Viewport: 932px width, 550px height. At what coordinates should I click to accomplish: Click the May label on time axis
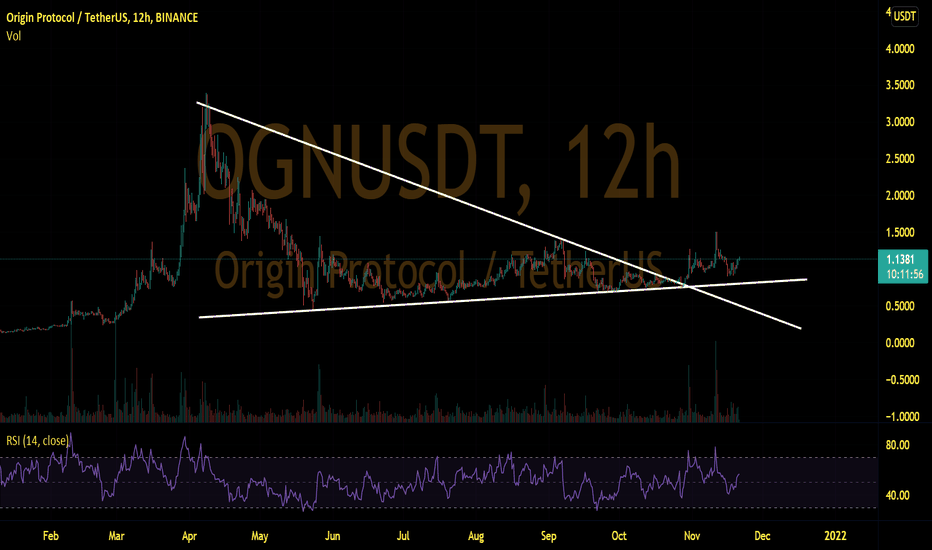point(260,536)
